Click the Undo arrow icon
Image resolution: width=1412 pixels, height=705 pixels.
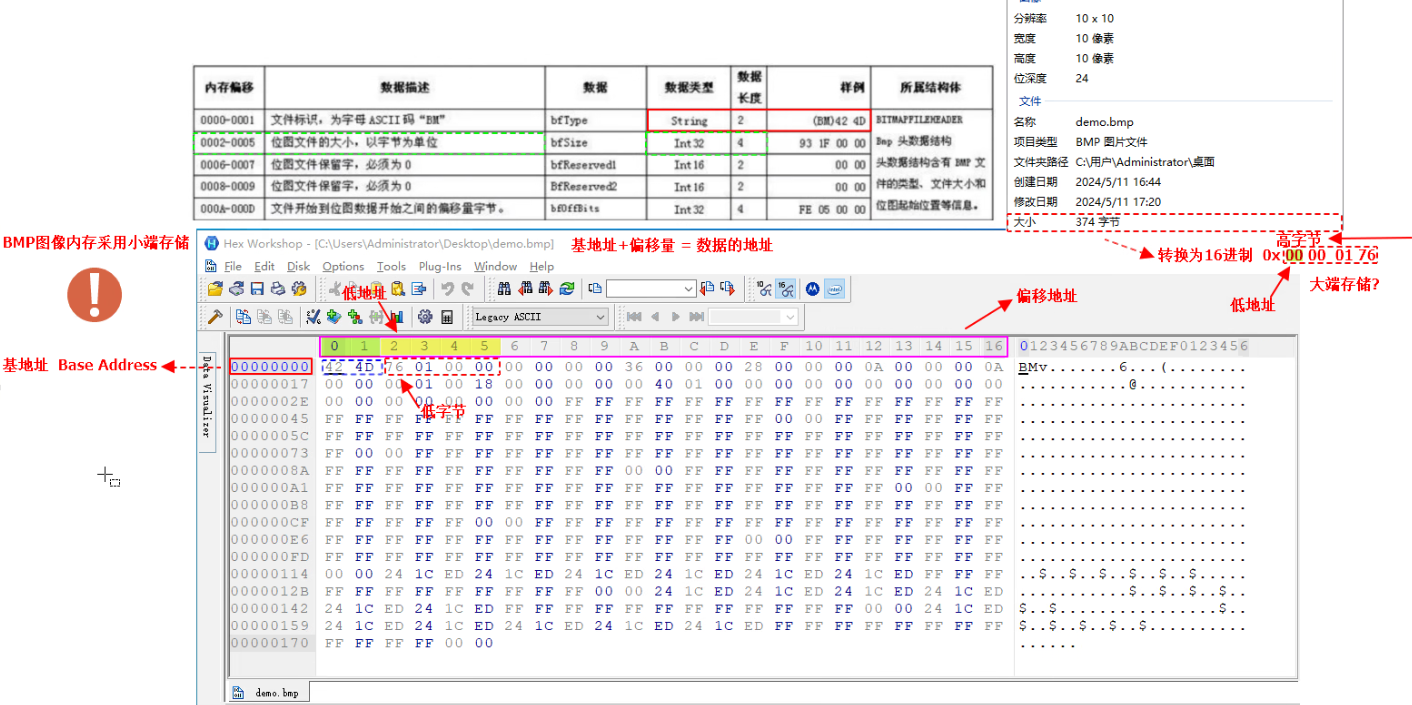[447, 288]
